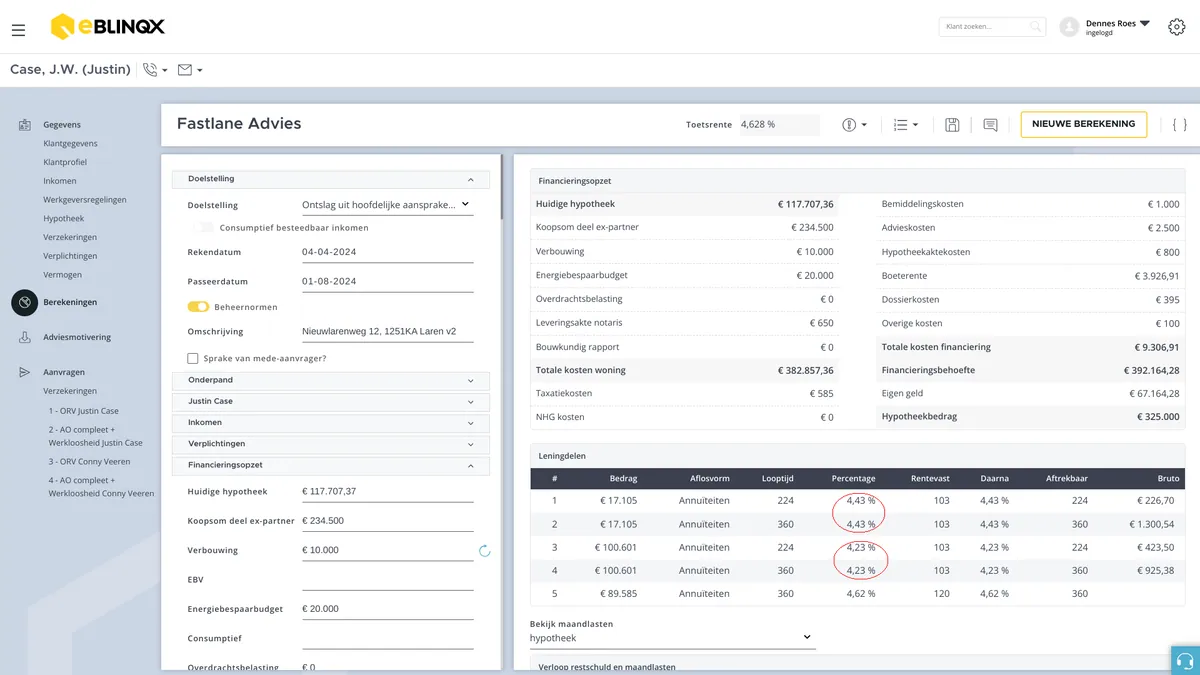
Task: Click the Dennes Roes user avatar
Action: pyautogui.click(x=1069, y=27)
